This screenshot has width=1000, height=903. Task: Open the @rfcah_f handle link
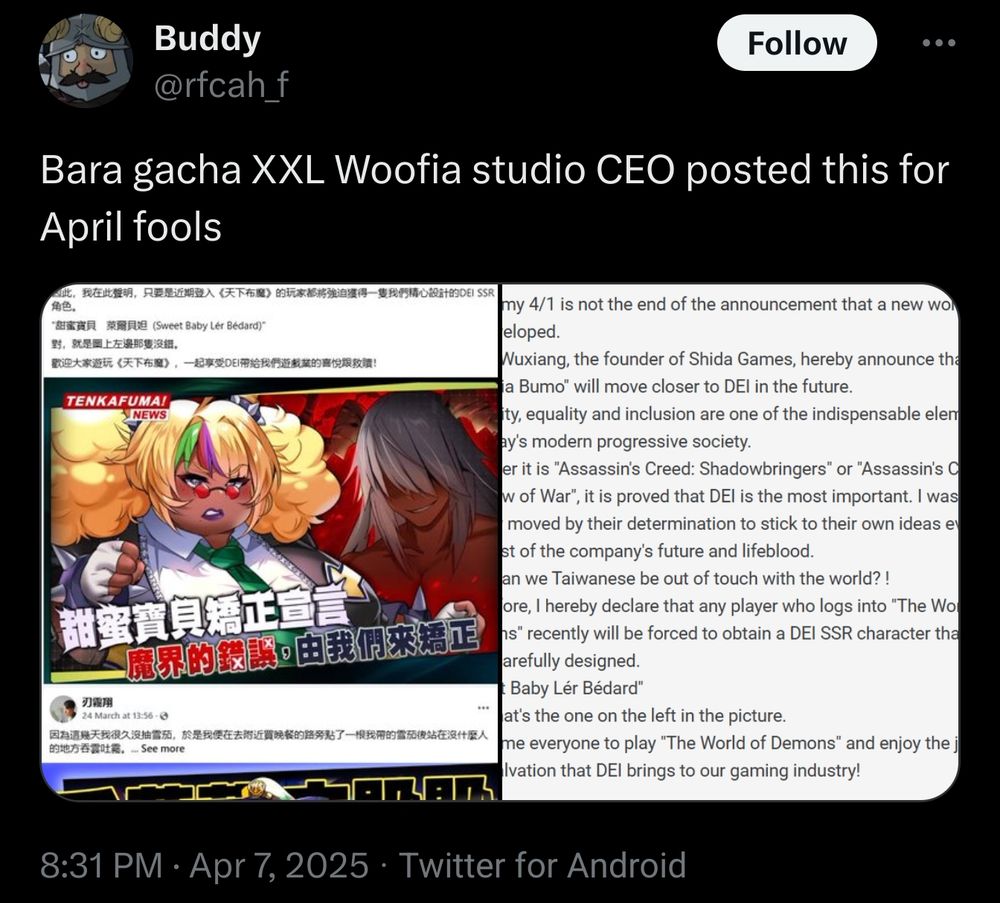coord(221,84)
